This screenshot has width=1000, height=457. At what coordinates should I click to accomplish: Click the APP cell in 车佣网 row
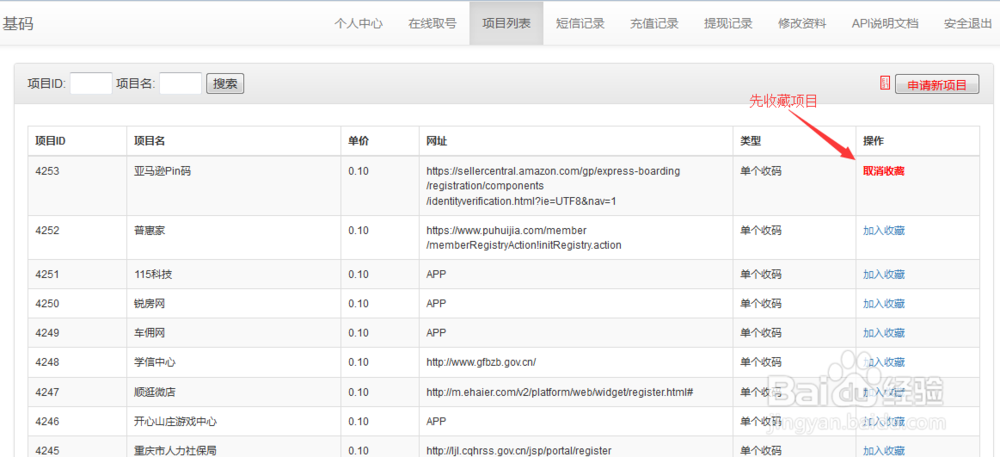coord(436,333)
